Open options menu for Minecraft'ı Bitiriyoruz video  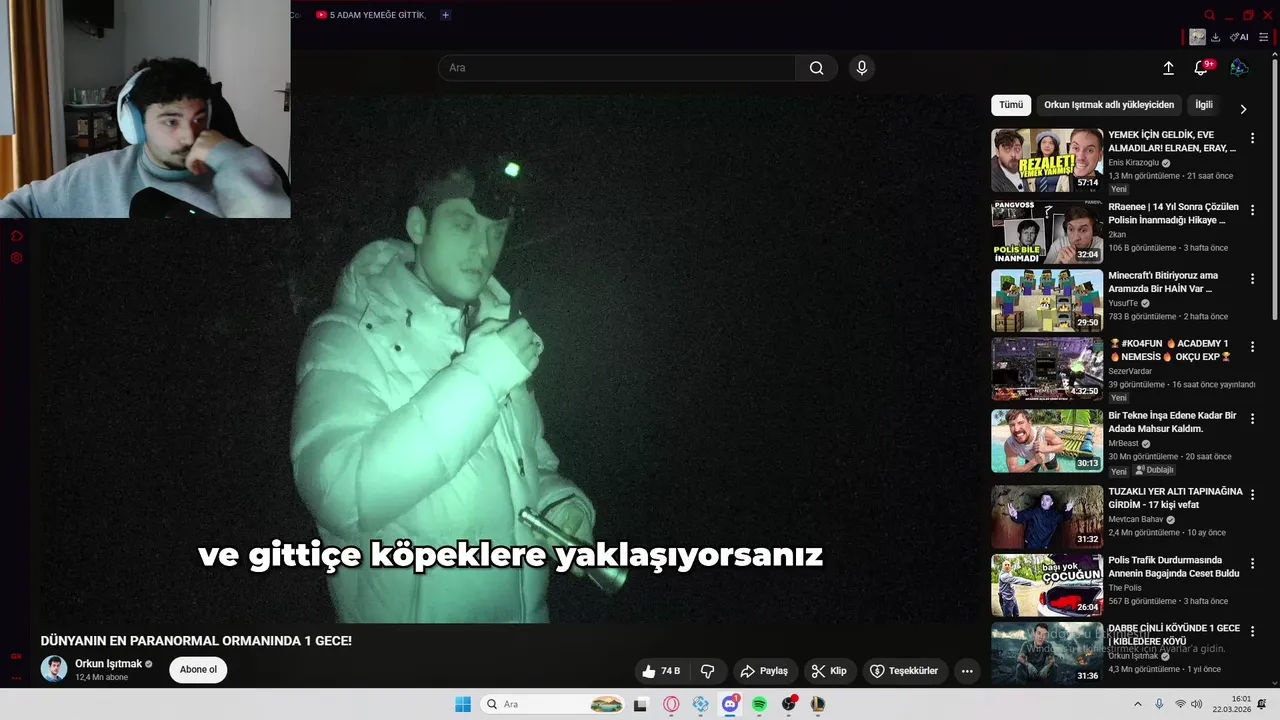(x=1252, y=278)
